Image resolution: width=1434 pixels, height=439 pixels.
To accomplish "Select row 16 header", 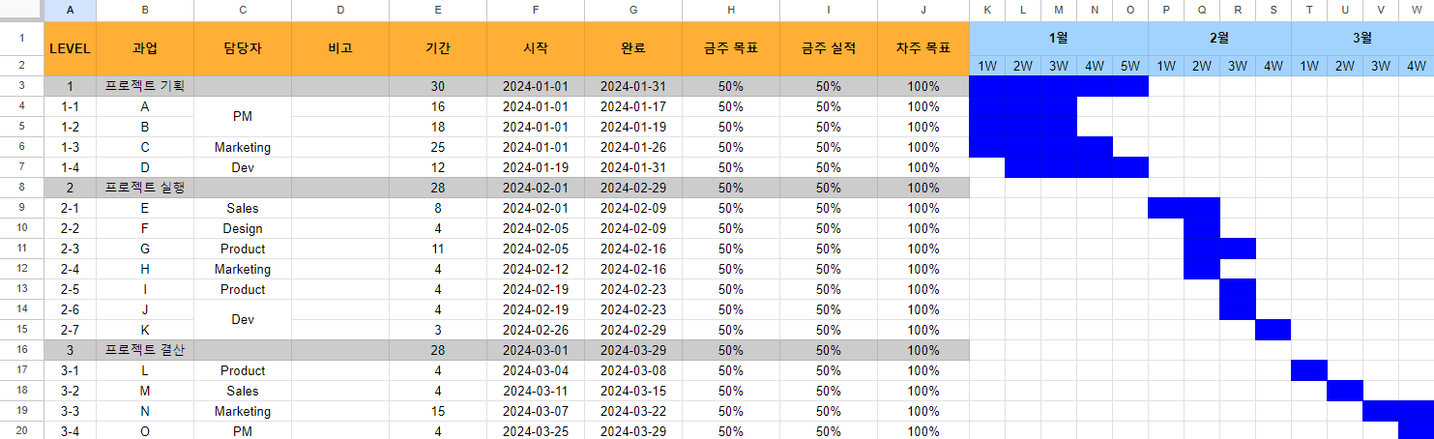I will (22, 350).
